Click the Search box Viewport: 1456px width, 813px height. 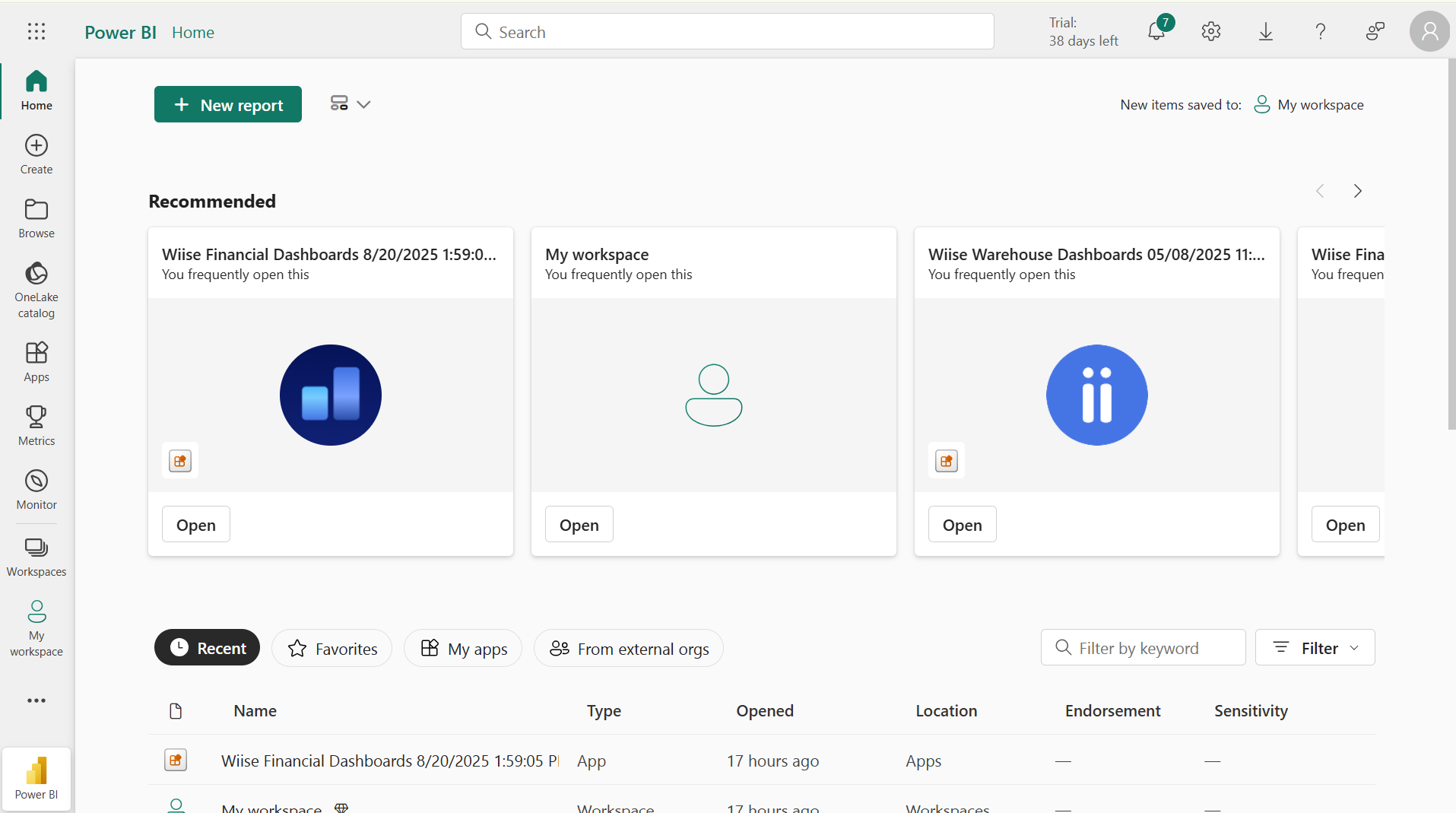728,31
